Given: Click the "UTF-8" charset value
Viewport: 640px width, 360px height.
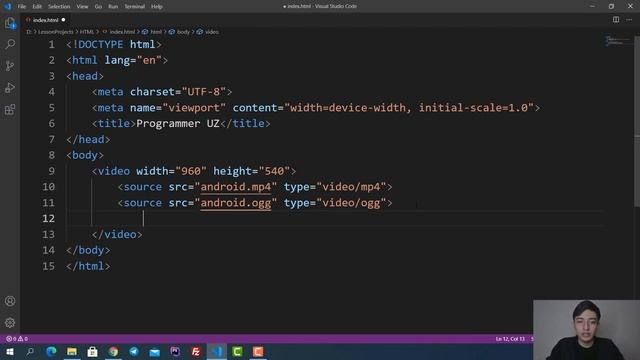Looking at the screenshot, I should 204,92.
